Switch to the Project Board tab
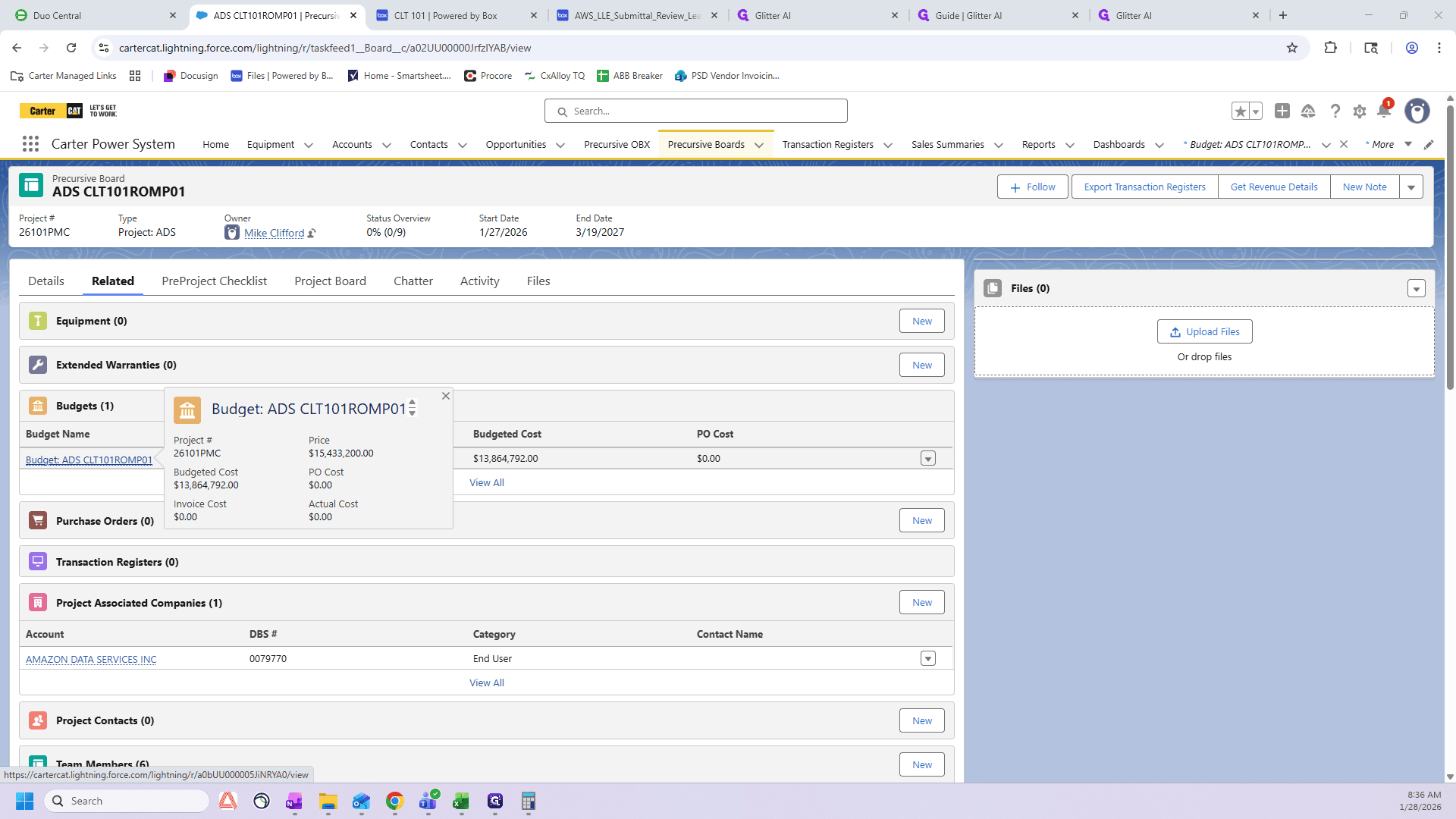The image size is (1456, 819). 331,281
